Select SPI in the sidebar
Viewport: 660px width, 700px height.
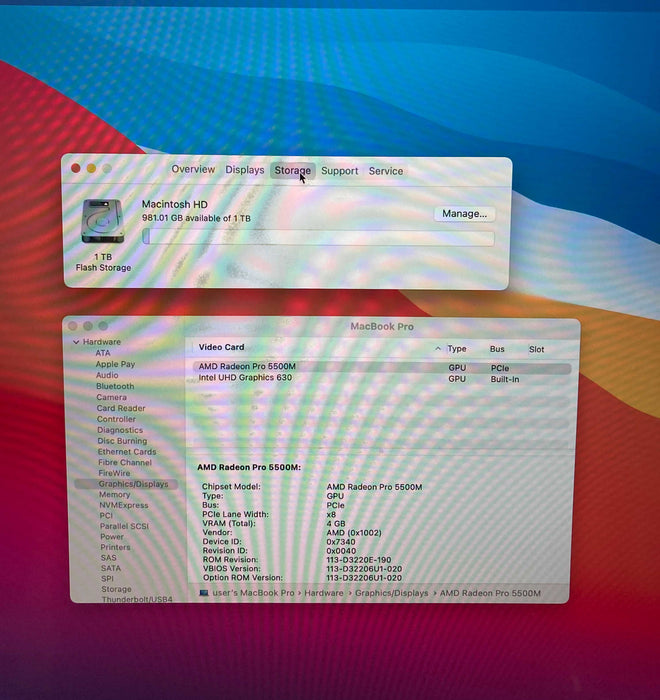click(x=107, y=579)
